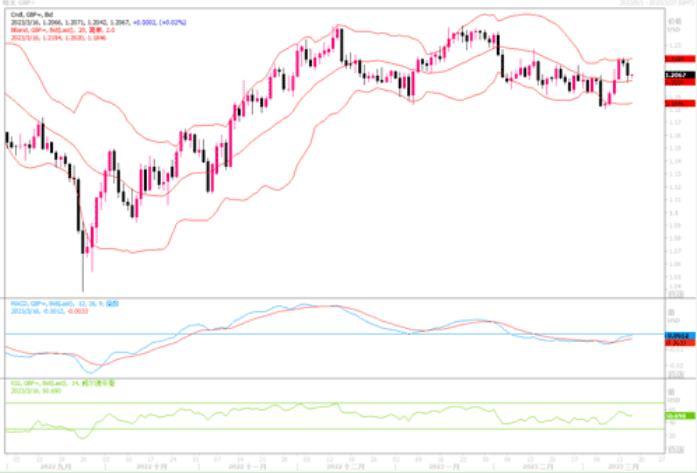Select the red BBand indicator legend label

point(63,30)
